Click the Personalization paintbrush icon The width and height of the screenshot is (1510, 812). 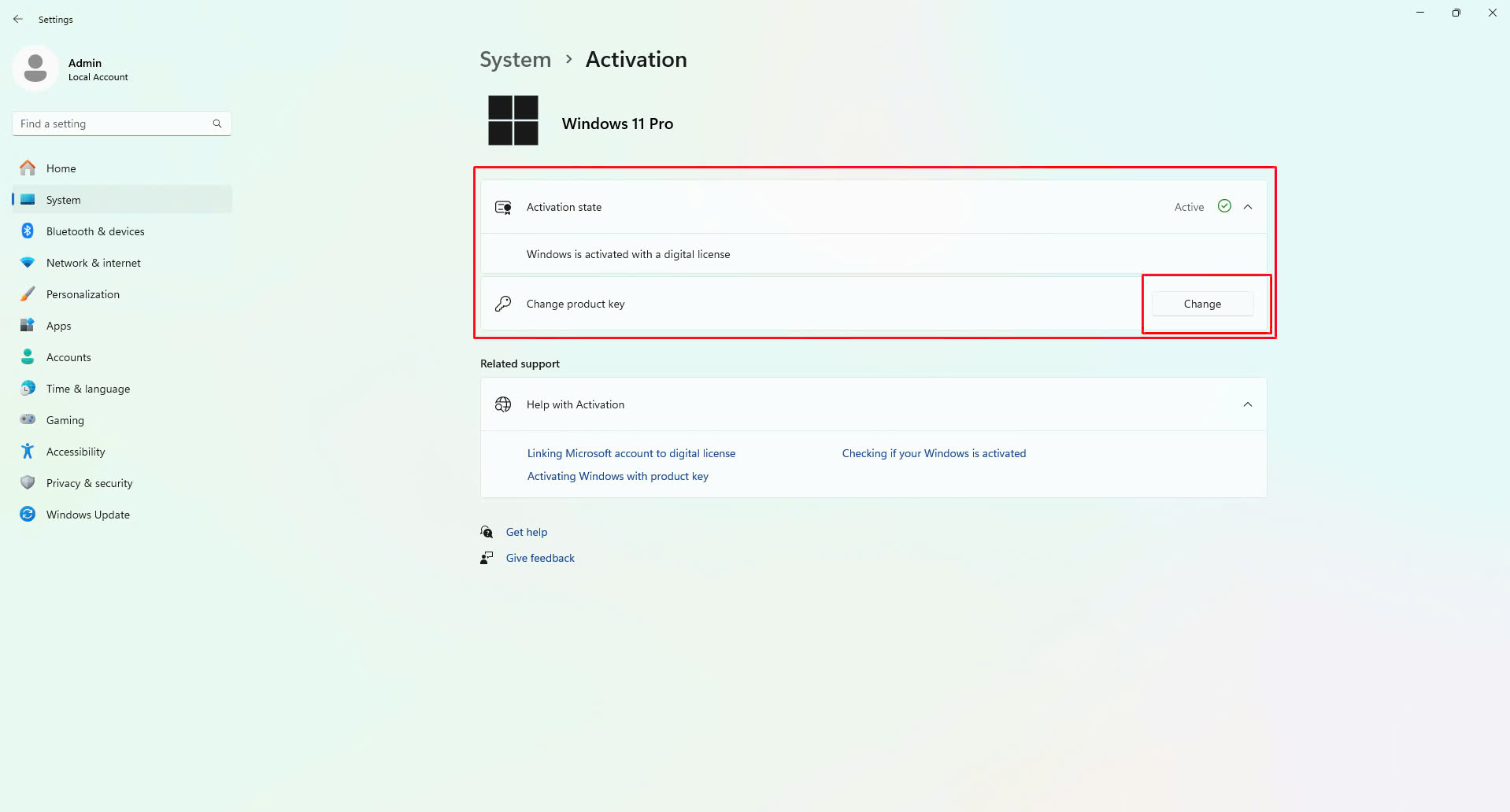[x=28, y=293]
